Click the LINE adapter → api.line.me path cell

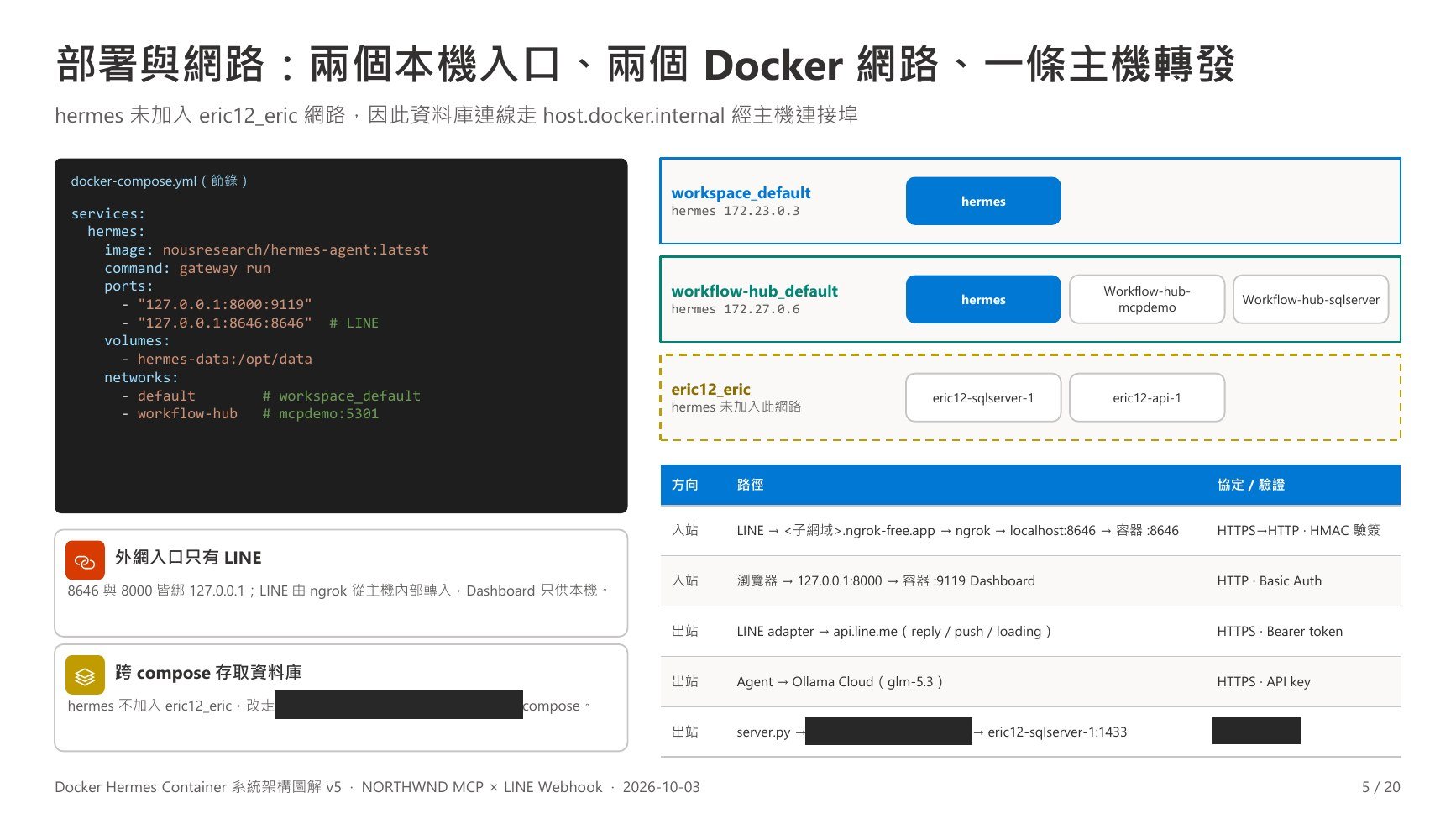click(x=893, y=631)
